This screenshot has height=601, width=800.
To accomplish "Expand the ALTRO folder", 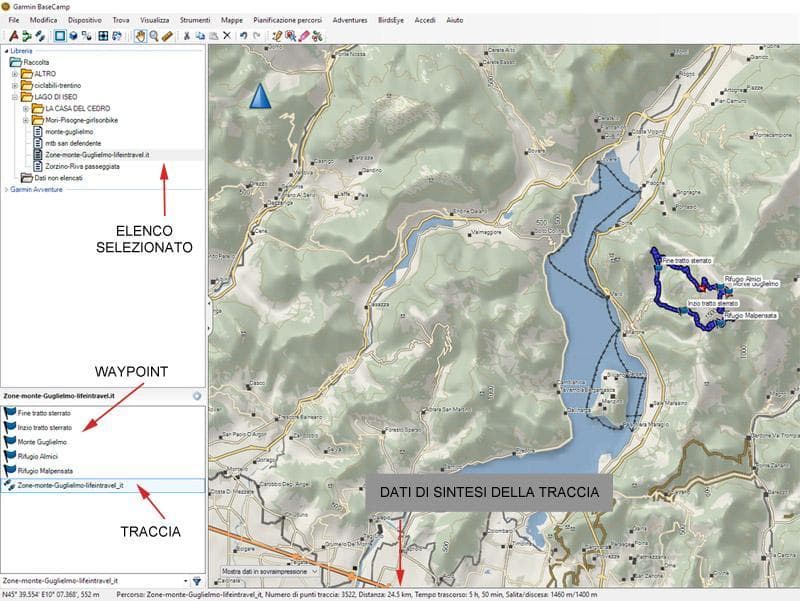I will coord(15,74).
